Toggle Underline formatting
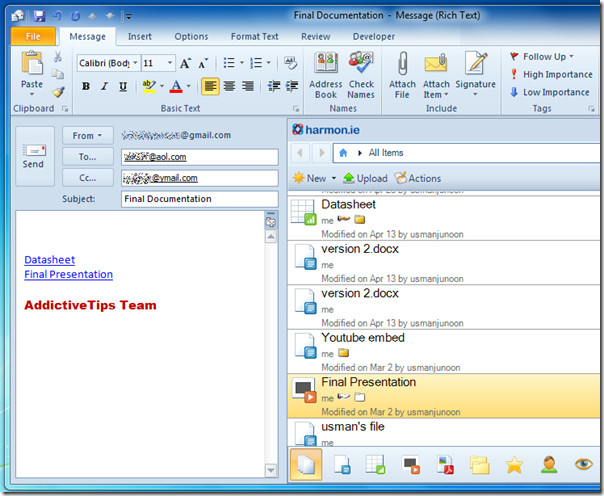This screenshot has height=496, width=604. [x=123, y=86]
